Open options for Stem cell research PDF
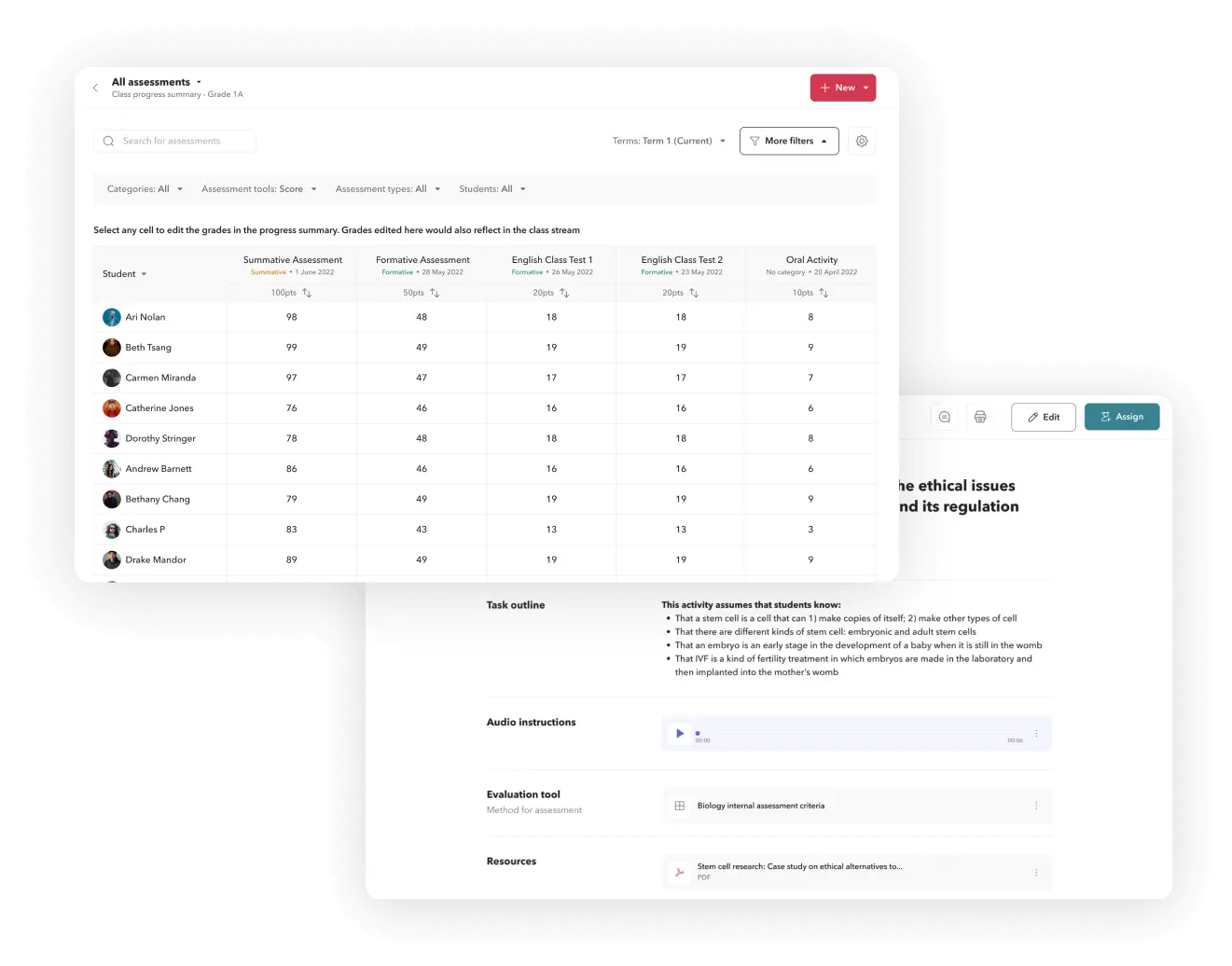 (1036, 873)
